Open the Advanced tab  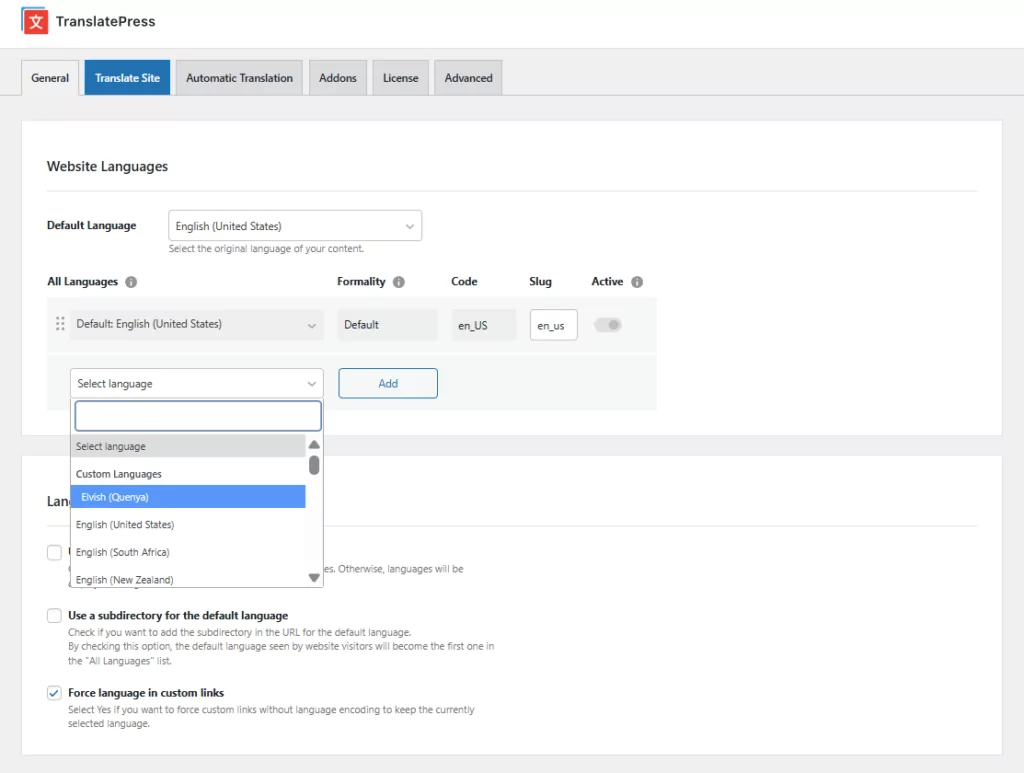tap(468, 78)
